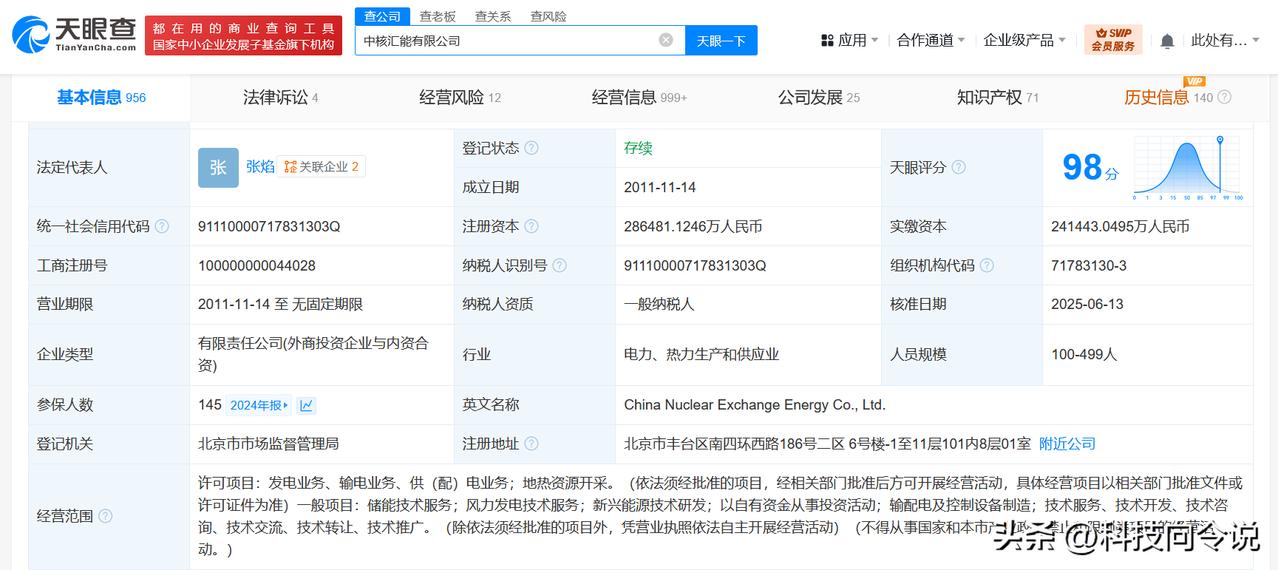The width and height of the screenshot is (1278, 570).
Task: Open the 应用 dropdown menu
Action: 850,40
